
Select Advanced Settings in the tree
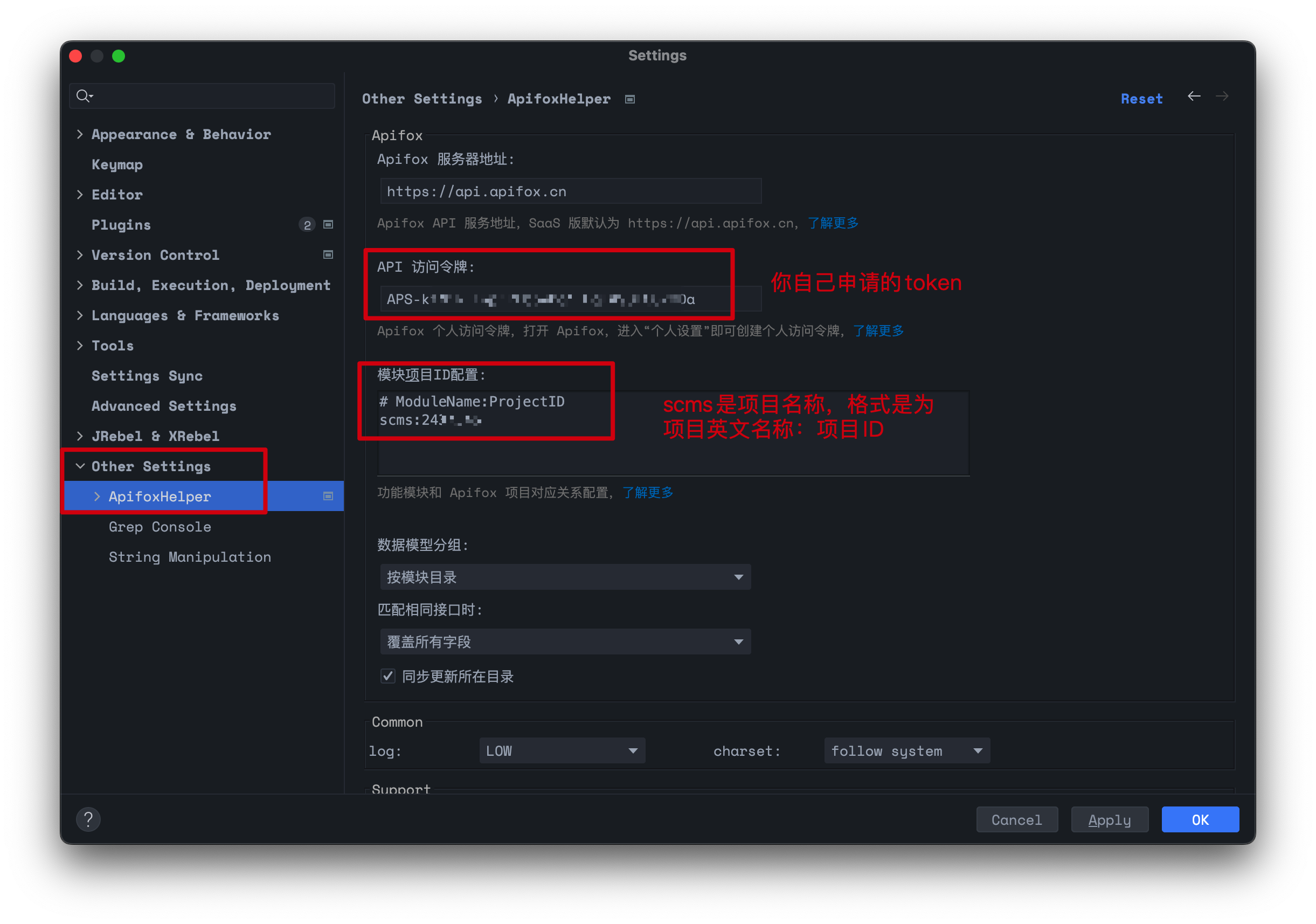[163, 406]
